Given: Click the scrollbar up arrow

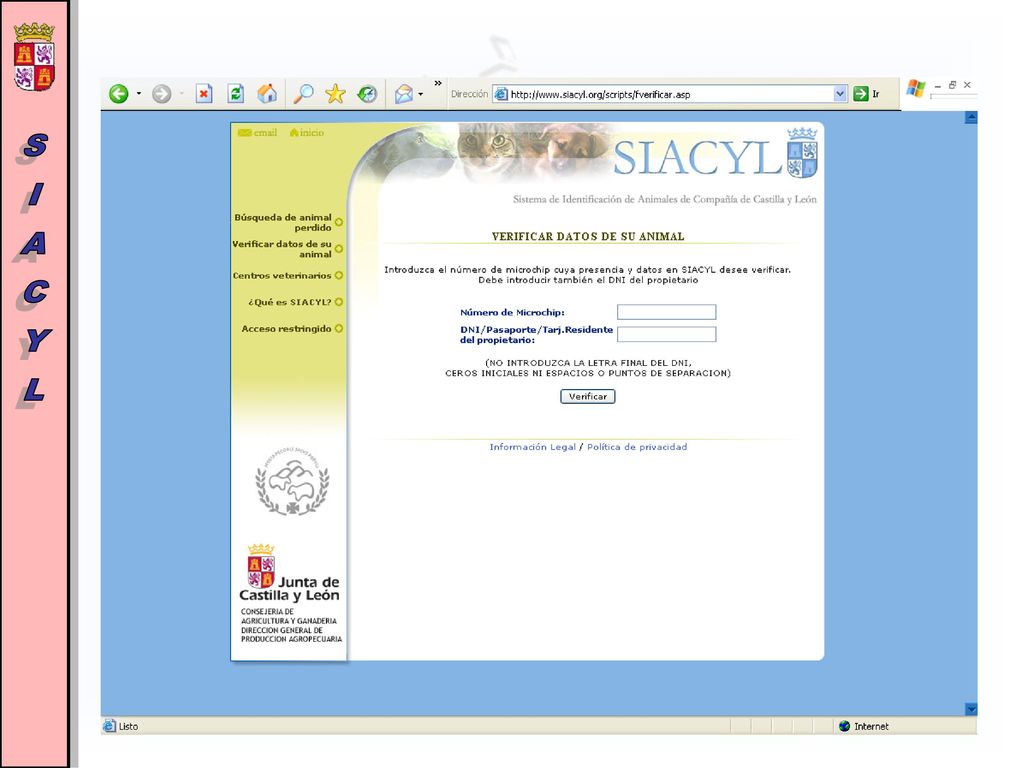Looking at the screenshot, I should point(971,118).
